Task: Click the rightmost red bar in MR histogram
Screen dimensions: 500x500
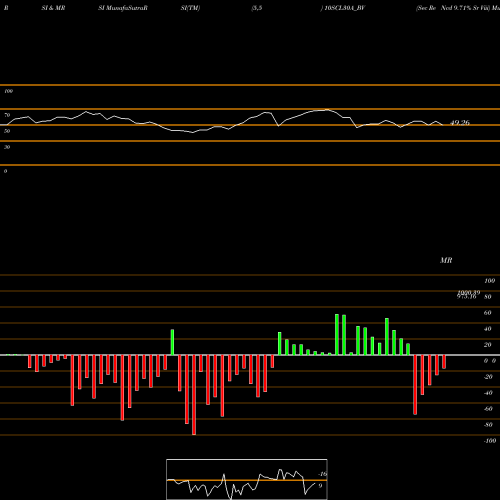Action: [444, 362]
